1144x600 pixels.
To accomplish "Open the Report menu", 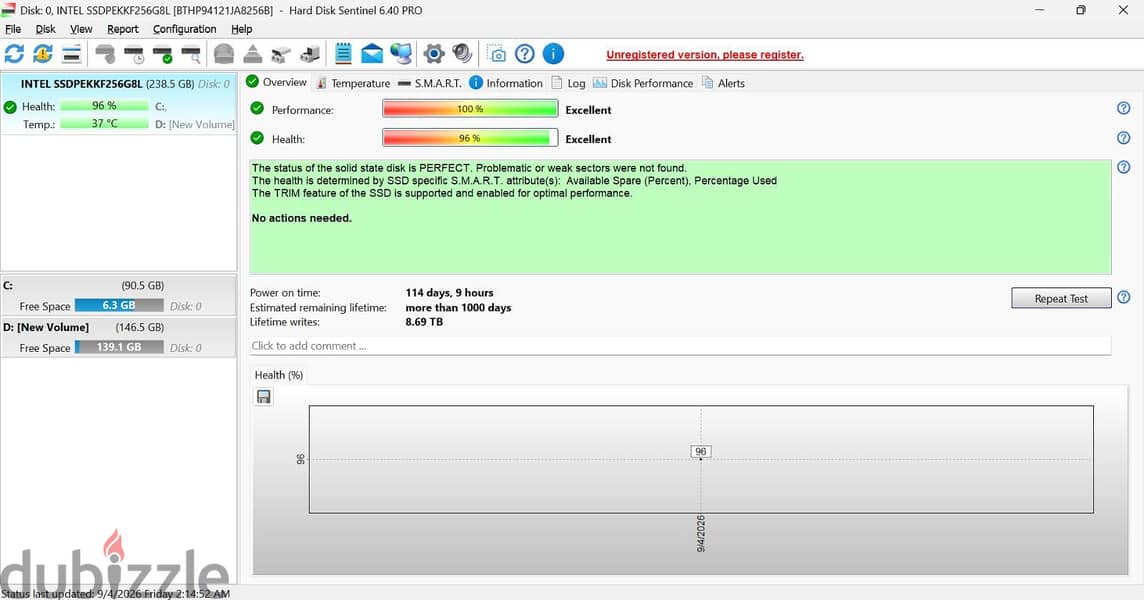I will [123, 29].
